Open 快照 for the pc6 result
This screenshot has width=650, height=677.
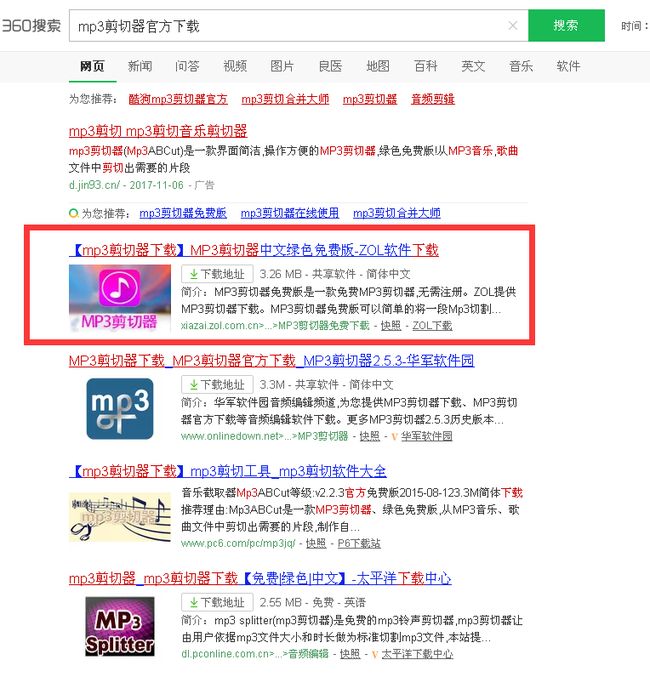pos(316,543)
